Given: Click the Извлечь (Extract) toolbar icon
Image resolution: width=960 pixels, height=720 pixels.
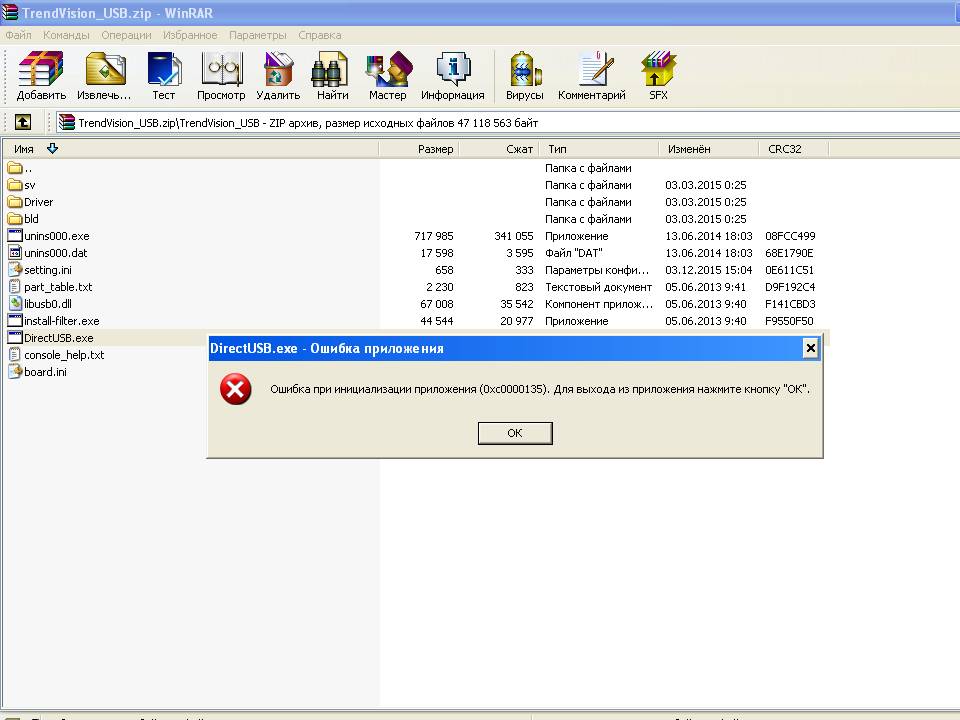Looking at the screenshot, I should (x=105, y=76).
